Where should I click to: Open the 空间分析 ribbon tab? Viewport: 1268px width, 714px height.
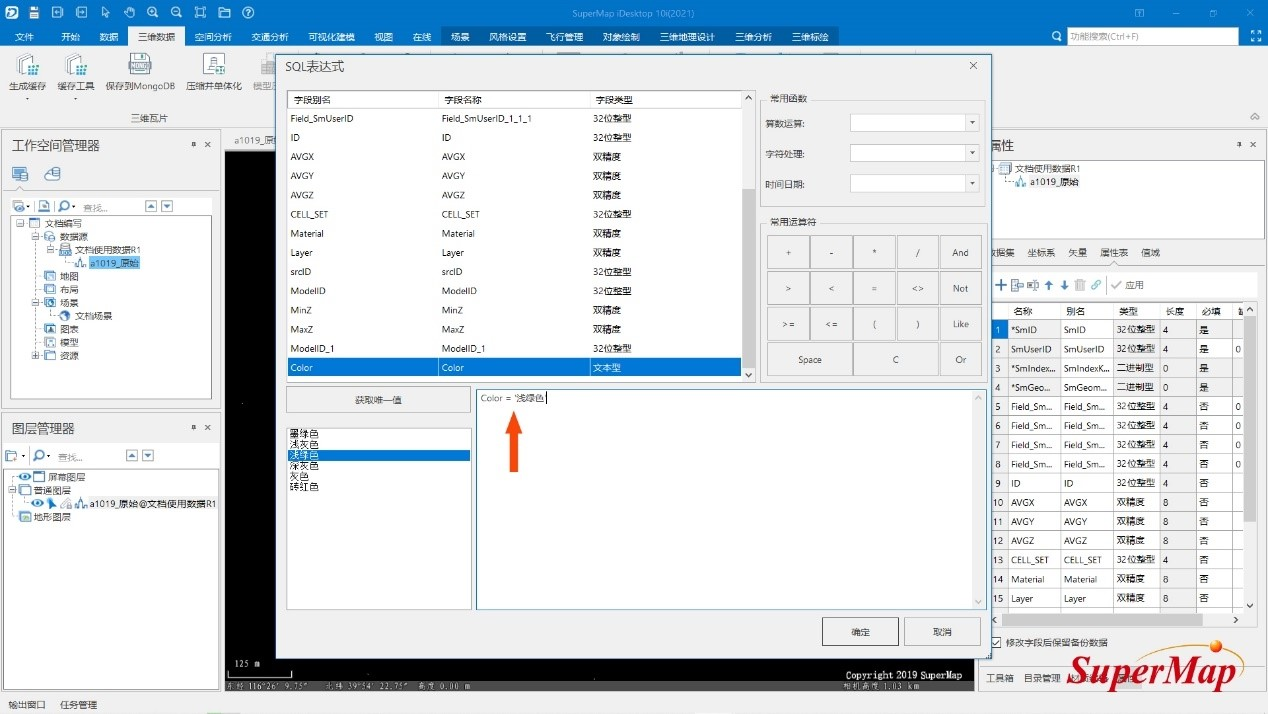click(x=212, y=37)
